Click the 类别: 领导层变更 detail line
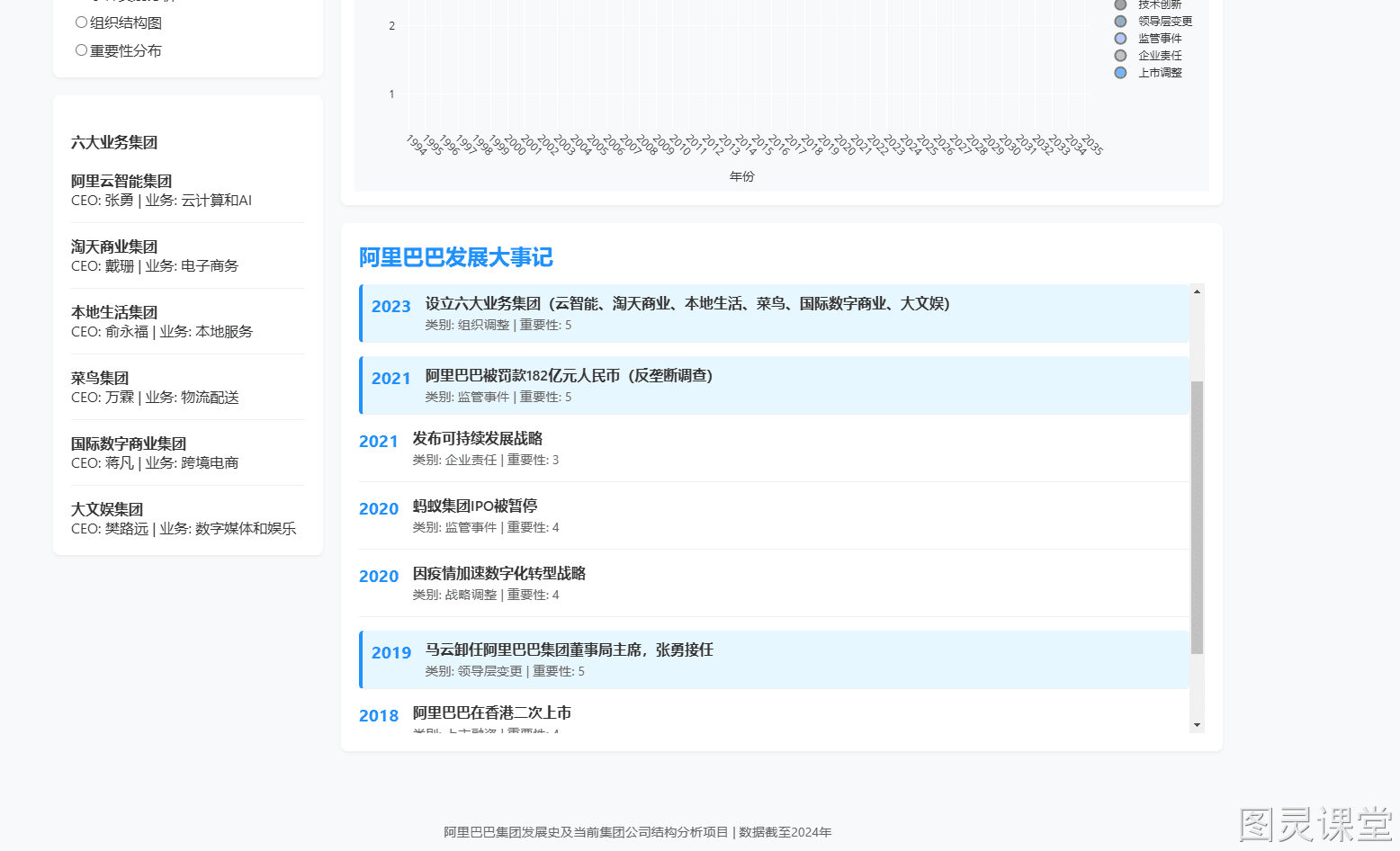Viewport: 1400px width, 851px height. [505, 672]
